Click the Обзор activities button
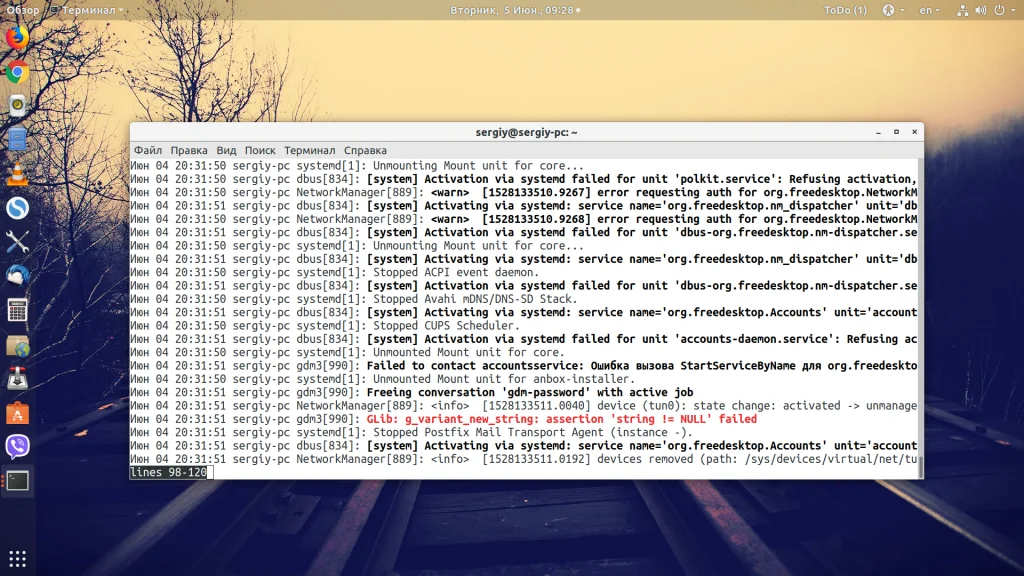This screenshot has width=1024, height=576. point(23,10)
